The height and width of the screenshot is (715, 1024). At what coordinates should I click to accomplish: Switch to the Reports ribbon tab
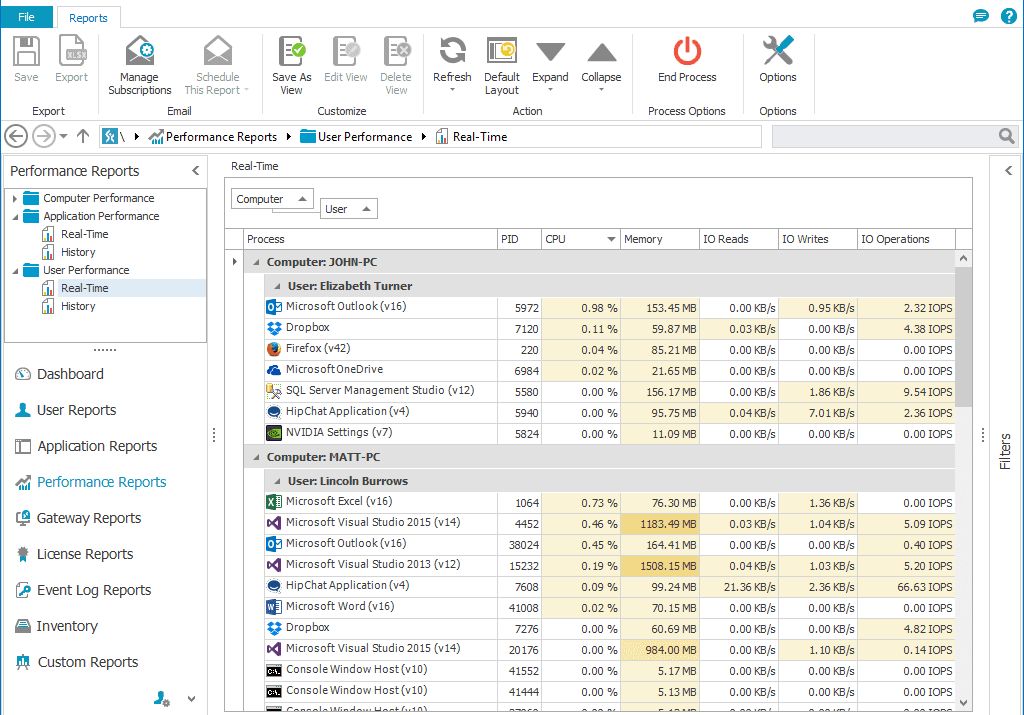pos(88,18)
